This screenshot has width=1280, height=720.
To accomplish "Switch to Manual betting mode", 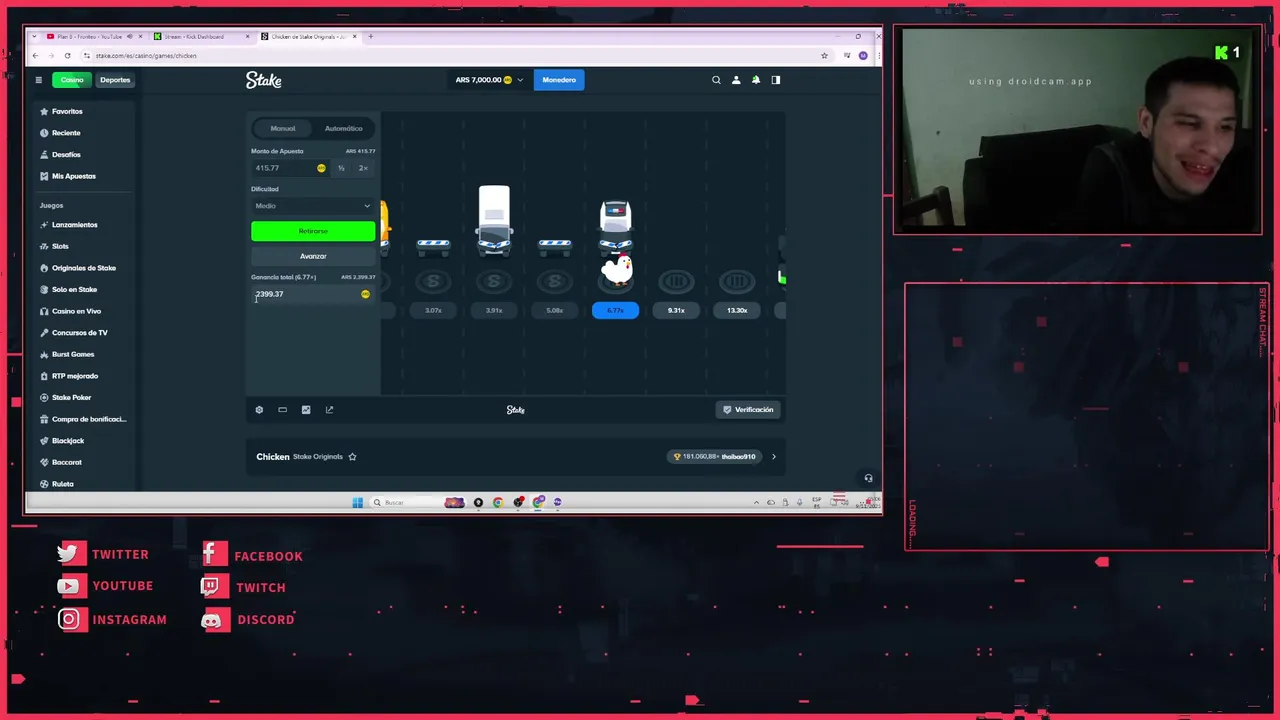I will (283, 128).
